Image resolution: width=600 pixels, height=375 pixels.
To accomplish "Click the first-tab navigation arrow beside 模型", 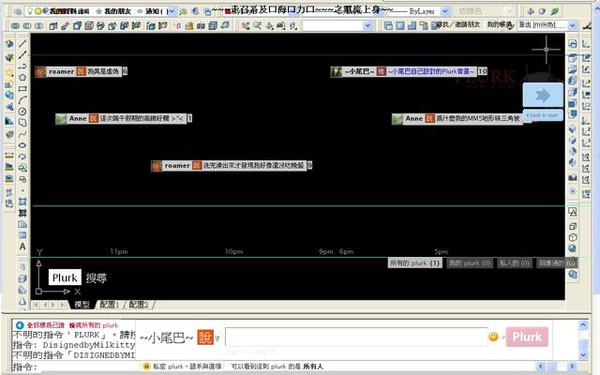I will [x=35, y=305].
